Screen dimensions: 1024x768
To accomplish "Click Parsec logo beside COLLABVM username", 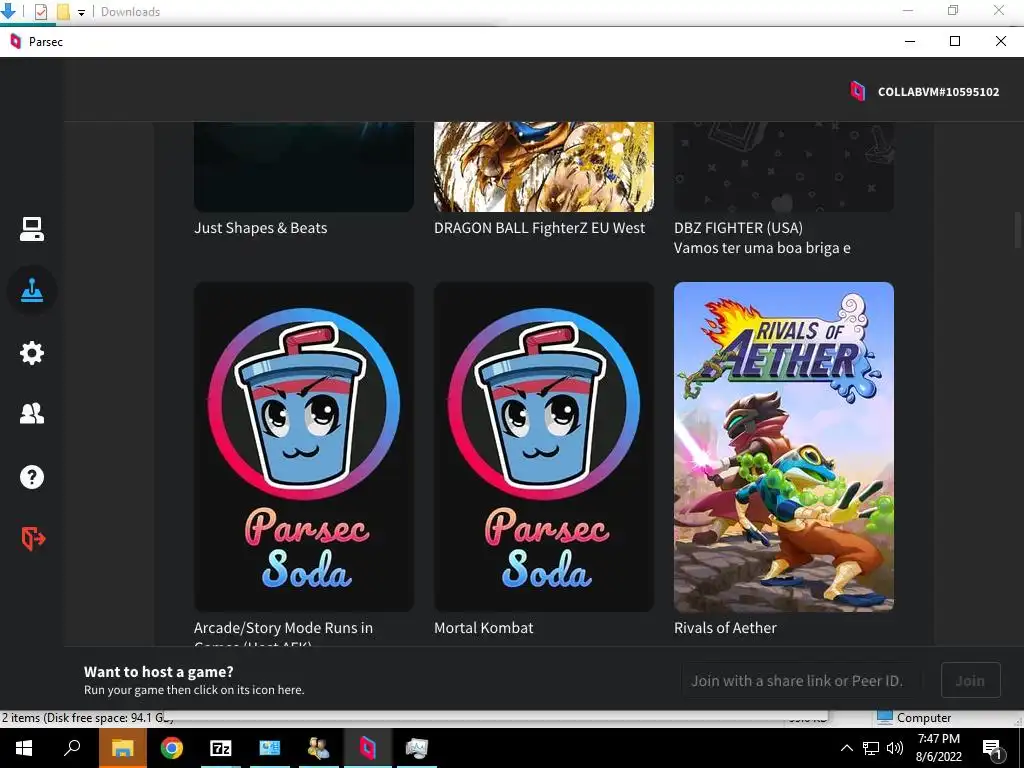I will [x=857, y=91].
